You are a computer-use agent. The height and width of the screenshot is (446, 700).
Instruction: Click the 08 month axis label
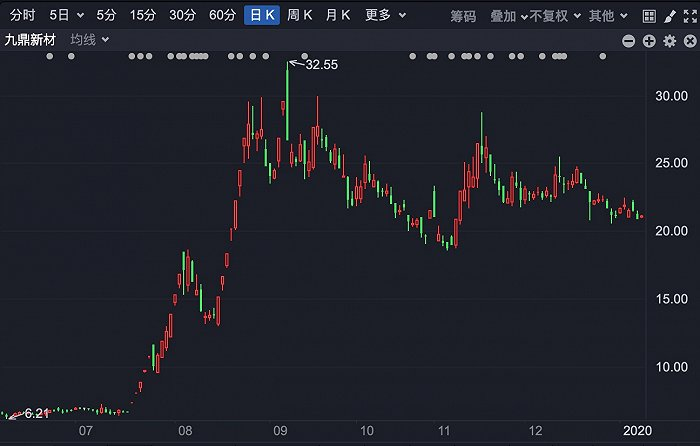(185, 431)
